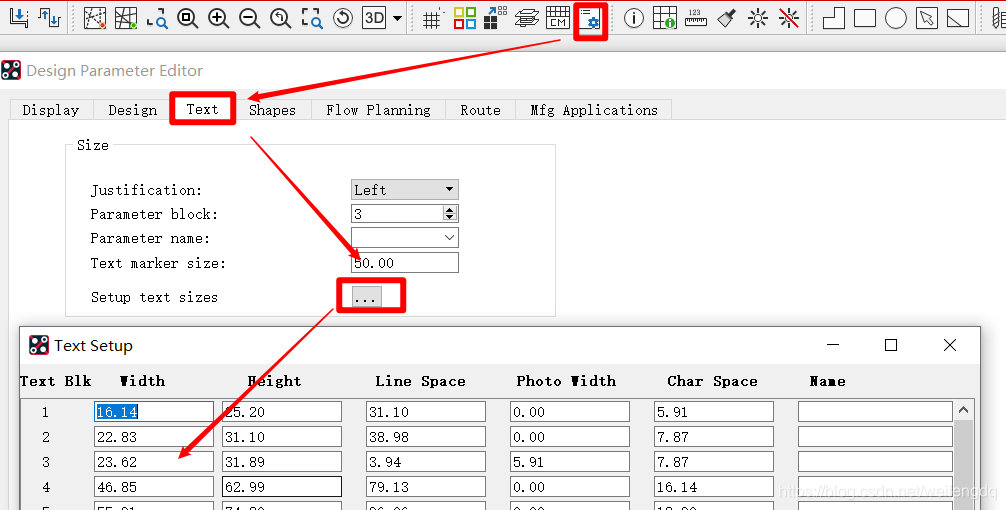Click Photo Width field 5.91 in row 3

(x=570, y=462)
